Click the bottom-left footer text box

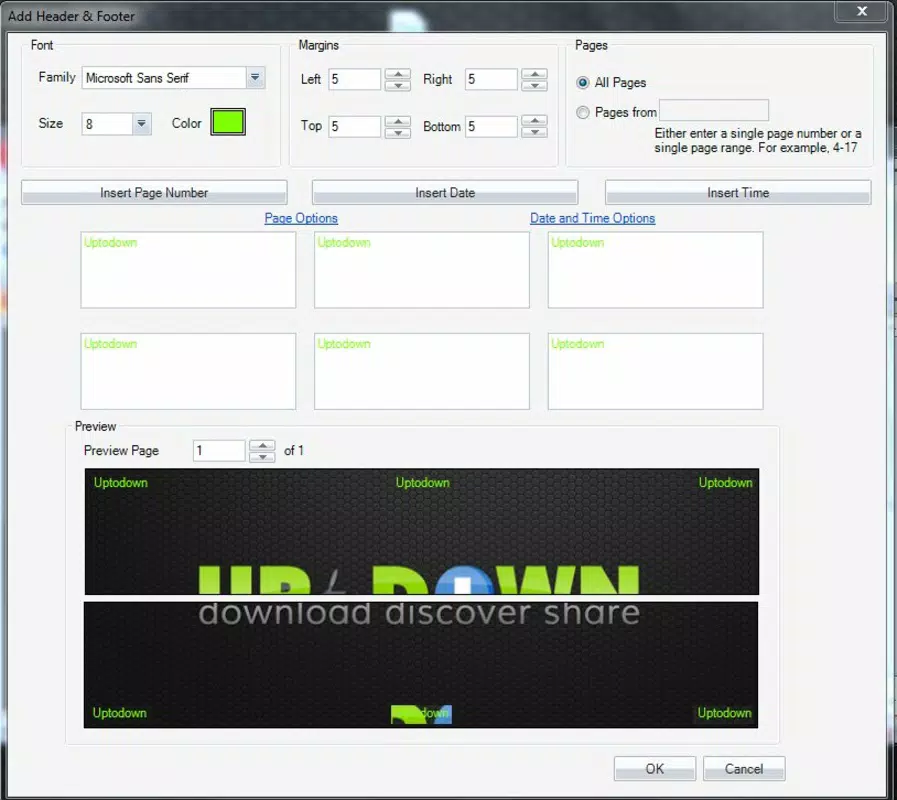188,371
